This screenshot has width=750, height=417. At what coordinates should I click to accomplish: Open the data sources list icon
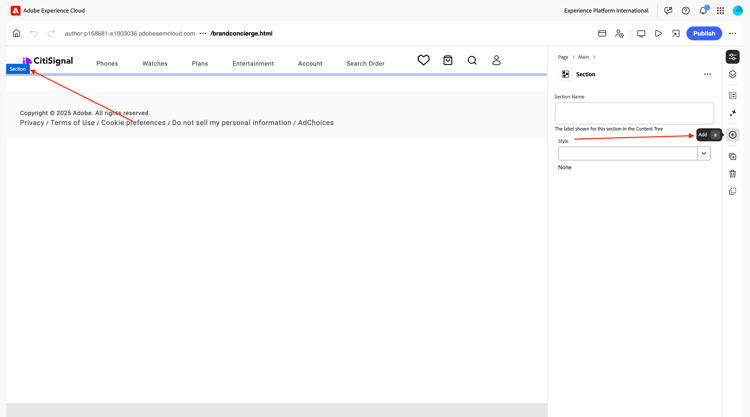(x=732, y=96)
